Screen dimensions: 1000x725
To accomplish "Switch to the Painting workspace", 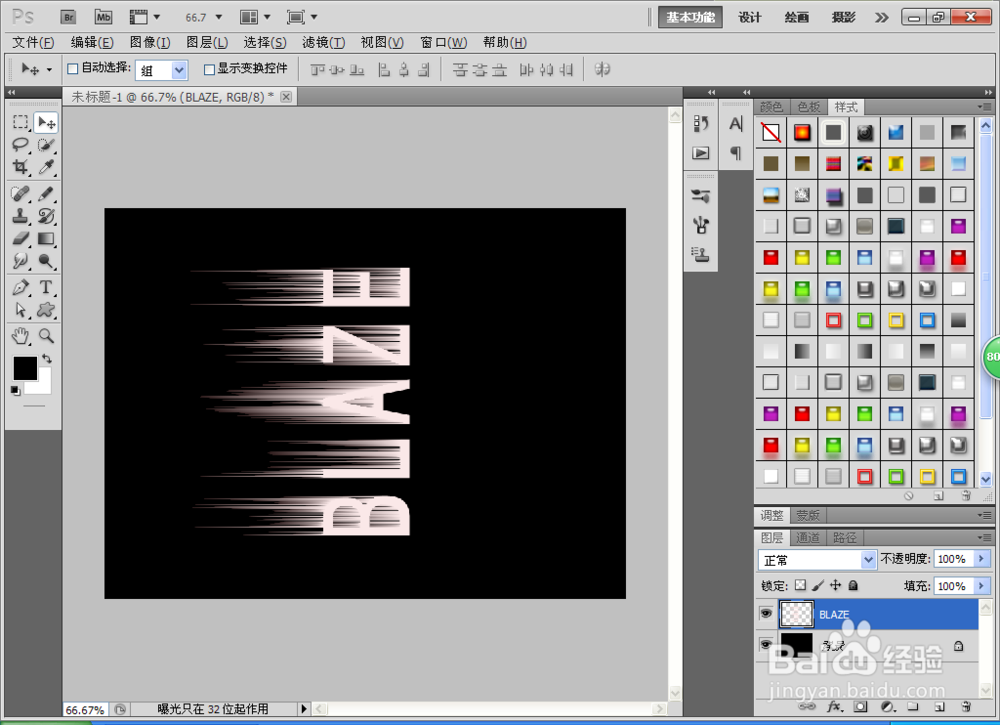I will pyautogui.click(x=797, y=17).
